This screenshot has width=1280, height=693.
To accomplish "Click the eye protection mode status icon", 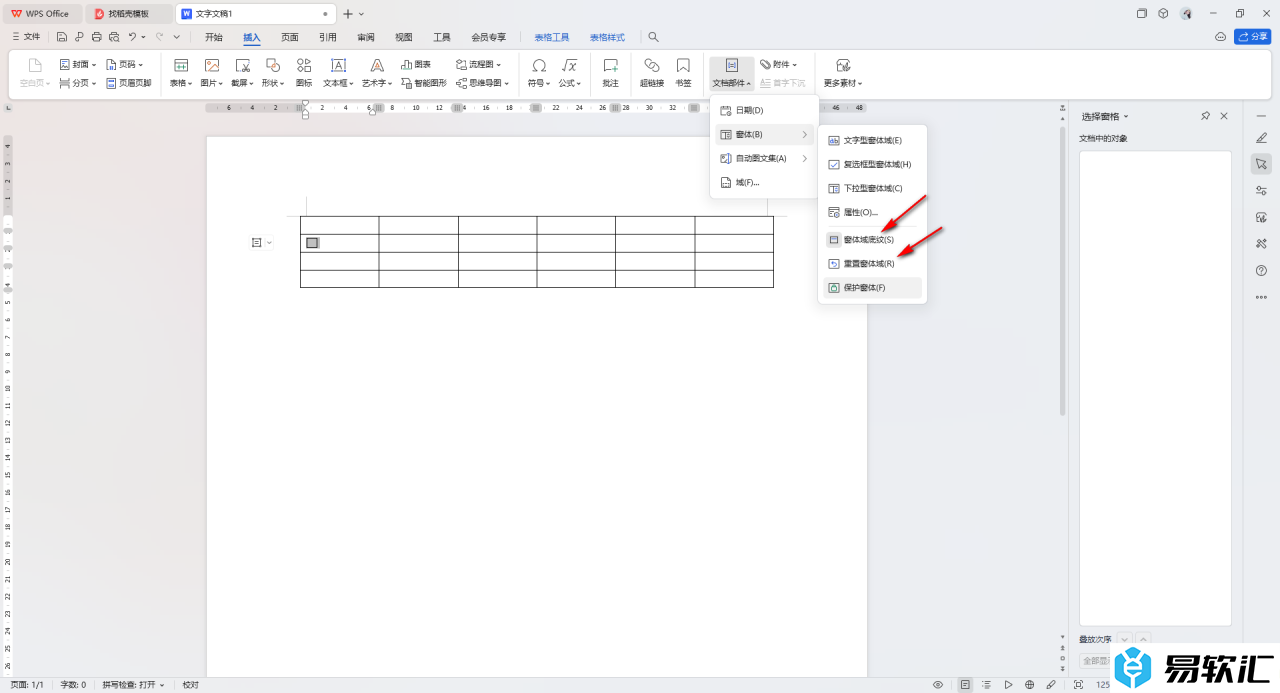I will (x=938, y=685).
